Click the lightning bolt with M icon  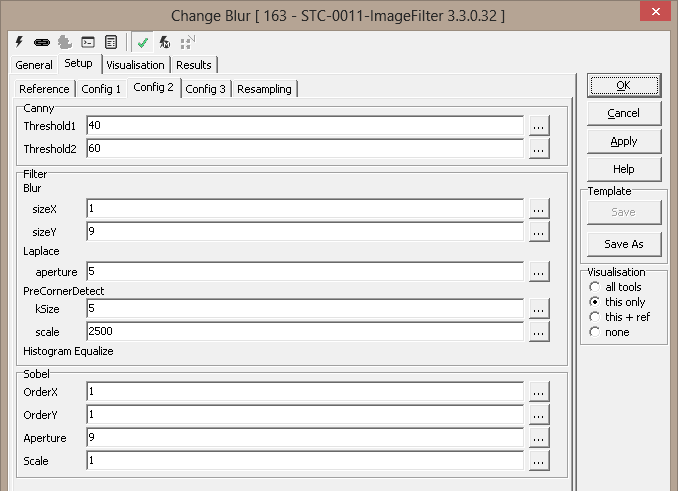click(x=164, y=42)
